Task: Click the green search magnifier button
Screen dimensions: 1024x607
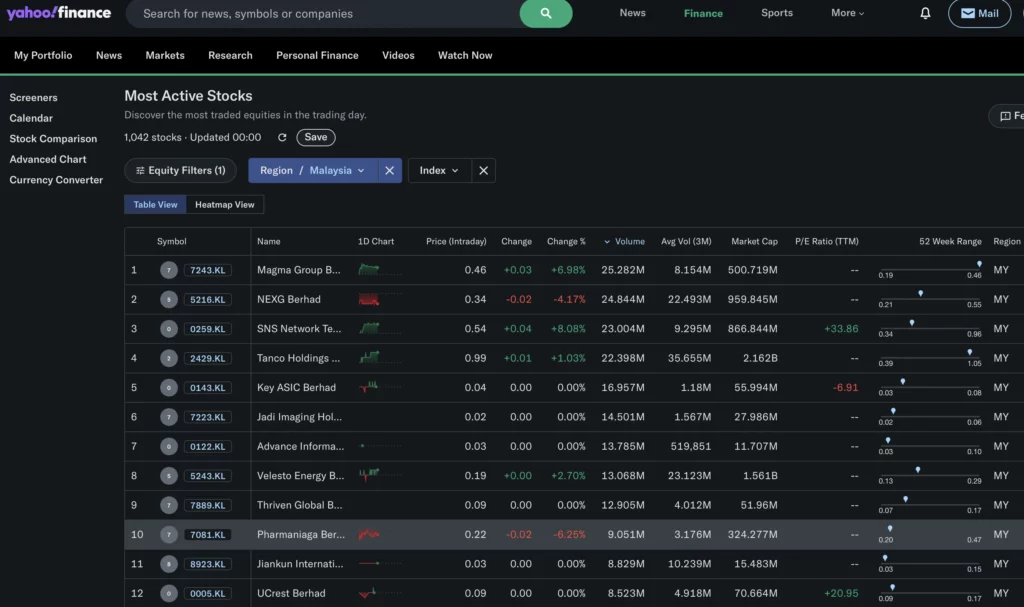Action: tap(546, 13)
